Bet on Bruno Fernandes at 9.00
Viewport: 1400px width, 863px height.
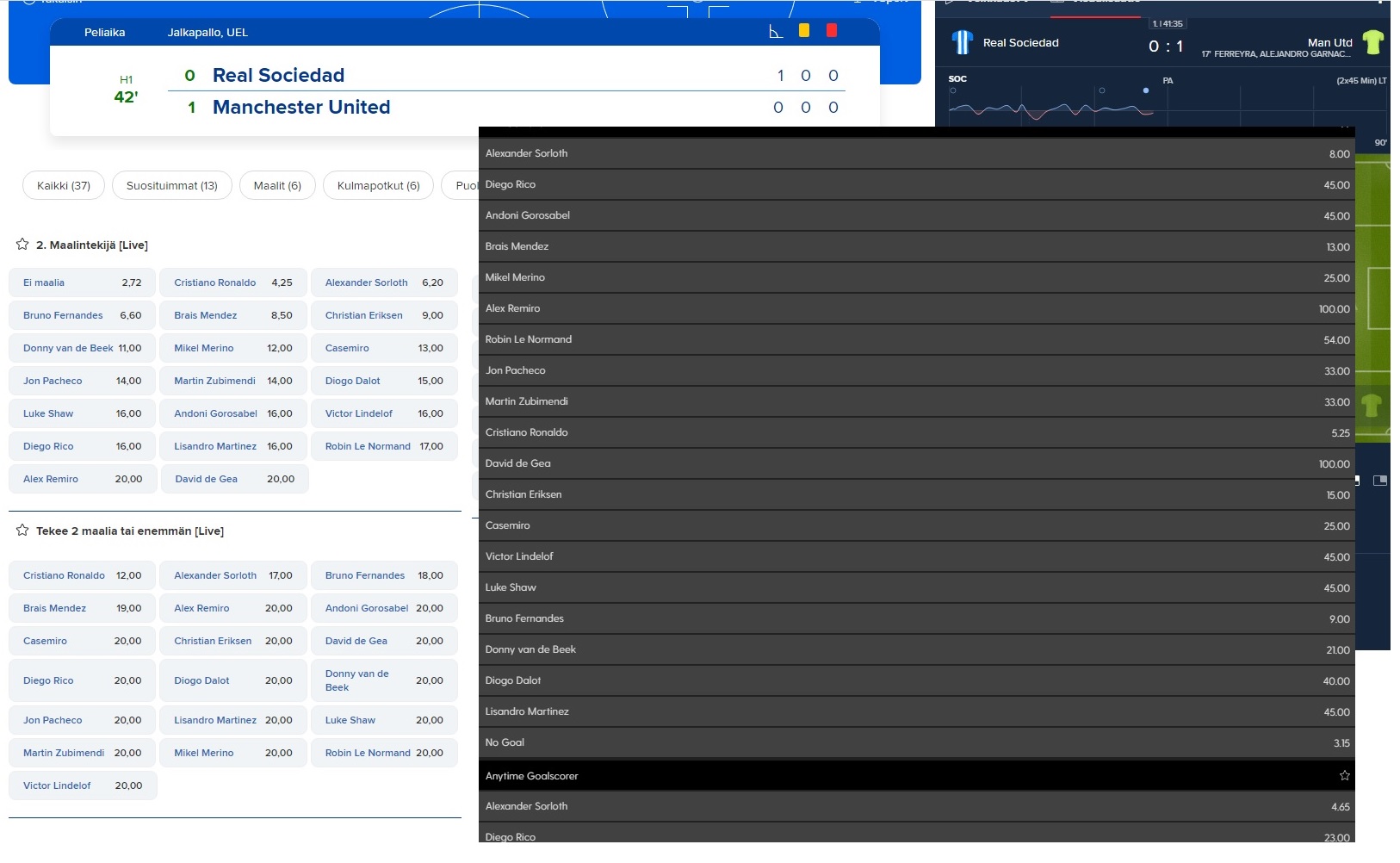[x=916, y=618]
